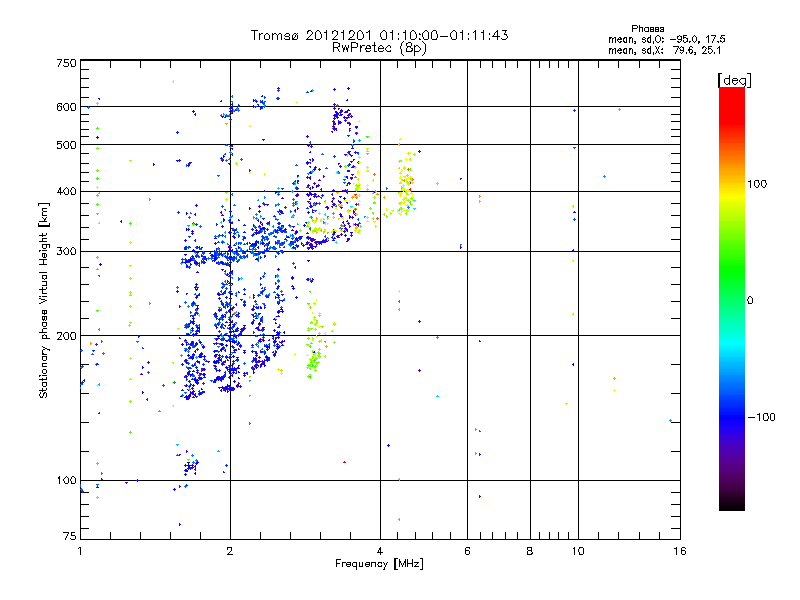
Task: Click the y-axis tick label '750'
Action: tap(66, 63)
